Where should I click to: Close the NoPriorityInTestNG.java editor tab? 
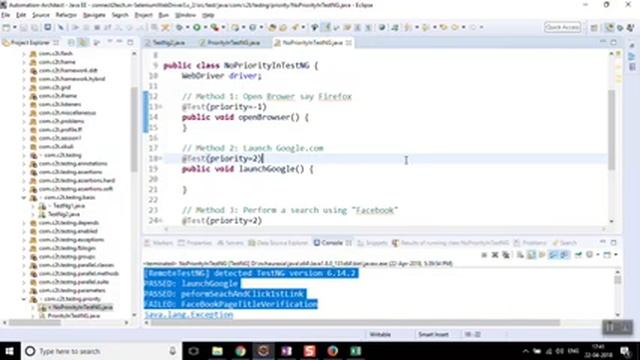pyautogui.click(x=349, y=42)
